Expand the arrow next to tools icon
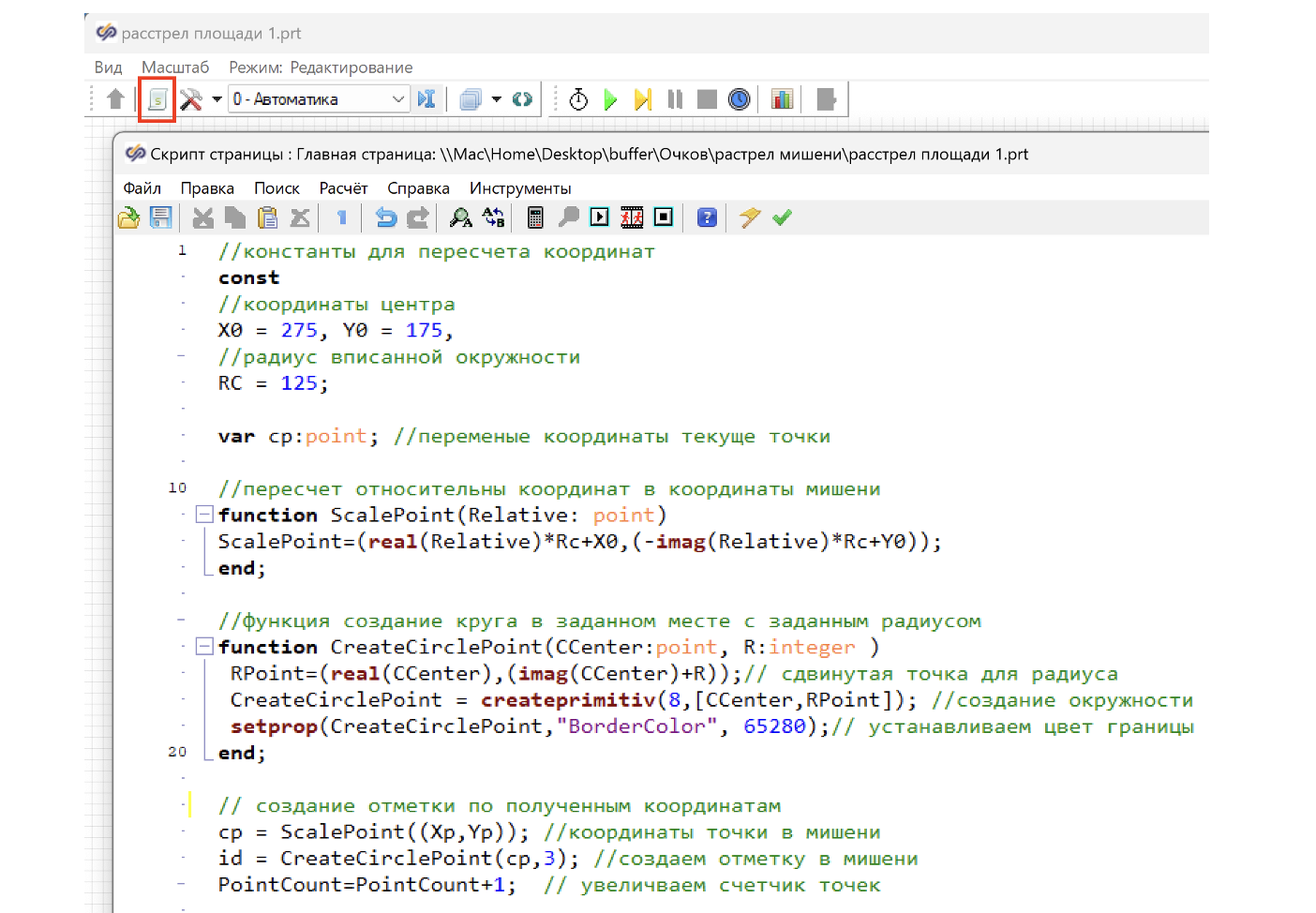 click(x=217, y=99)
